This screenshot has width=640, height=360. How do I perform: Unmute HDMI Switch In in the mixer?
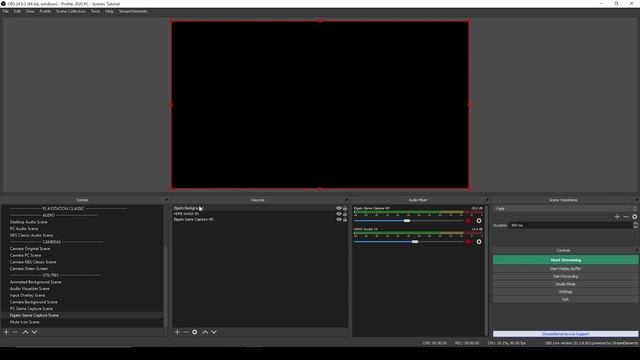click(x=469, y=242)
